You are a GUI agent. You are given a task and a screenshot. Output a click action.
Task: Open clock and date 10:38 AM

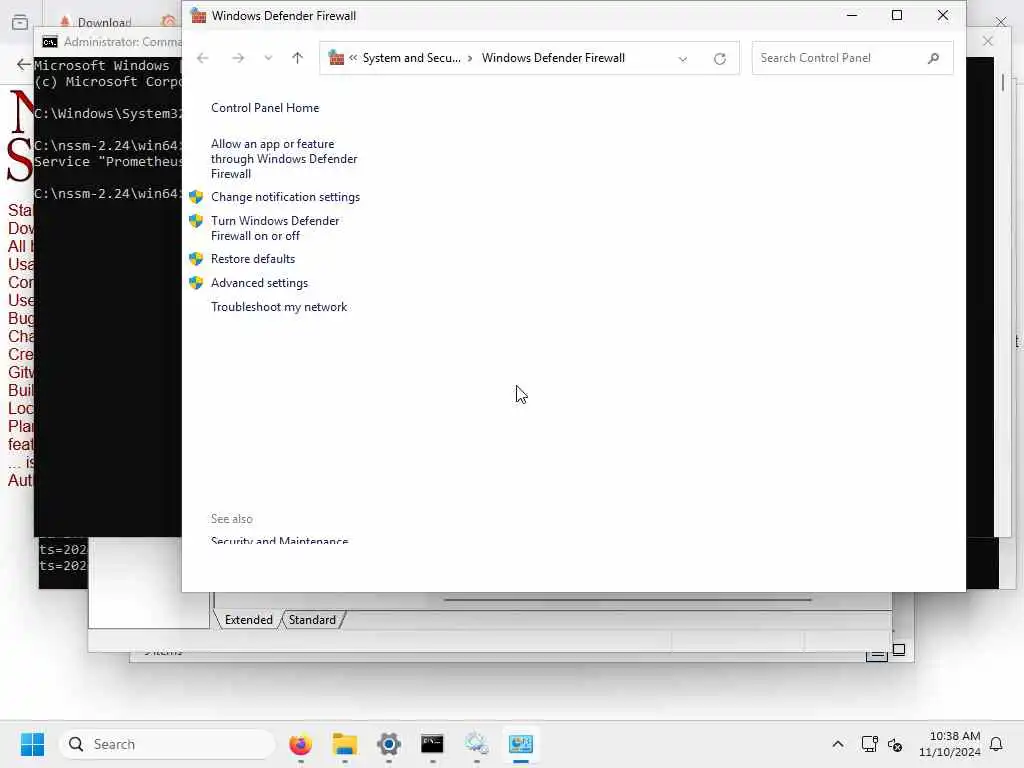pos(950,744)
